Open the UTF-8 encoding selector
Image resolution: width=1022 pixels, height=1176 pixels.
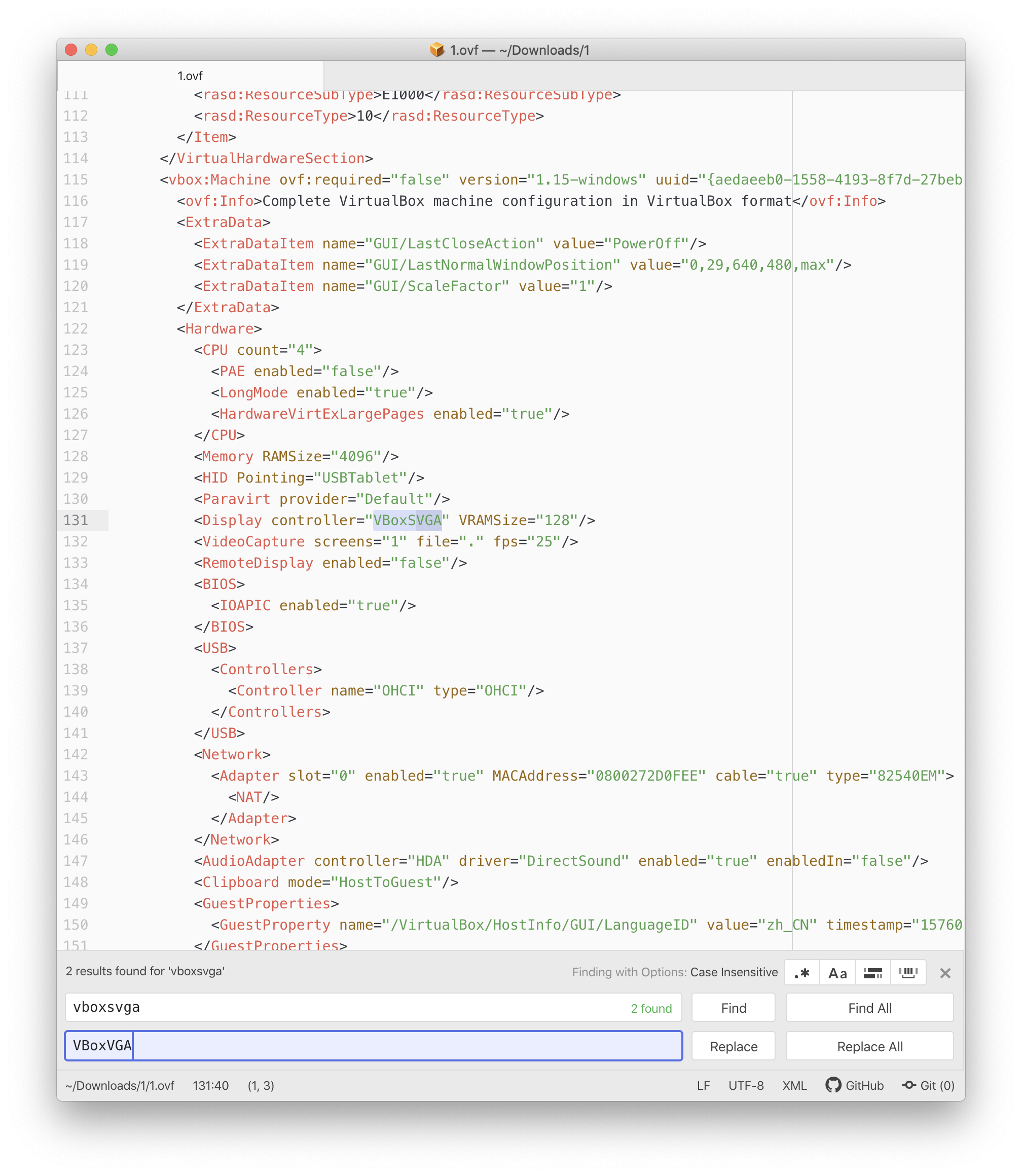tap(745, 1085)
